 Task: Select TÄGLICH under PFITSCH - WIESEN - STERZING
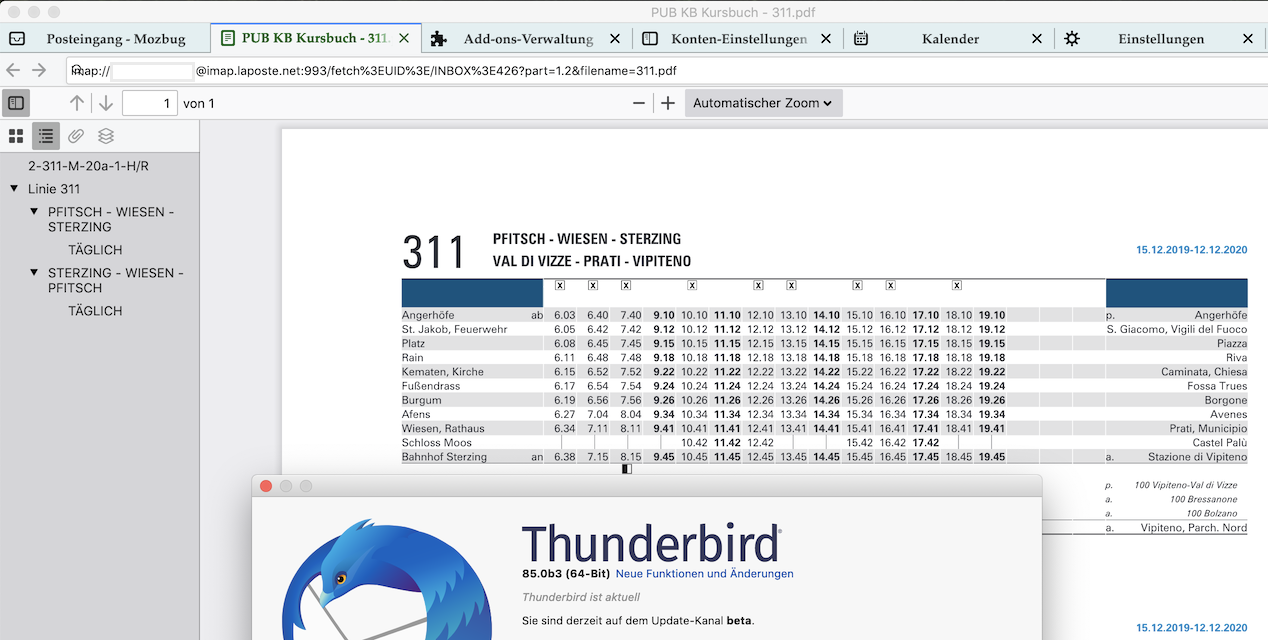tap(95, 250)
